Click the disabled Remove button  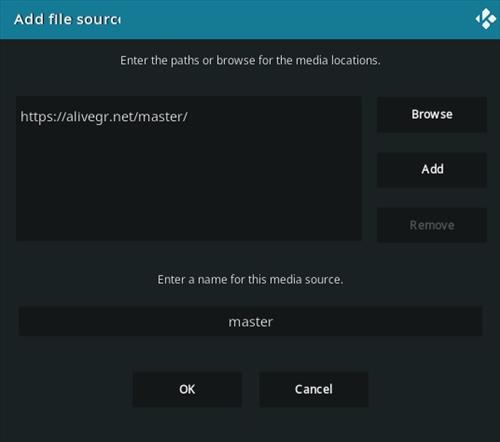tap(432, 225)
